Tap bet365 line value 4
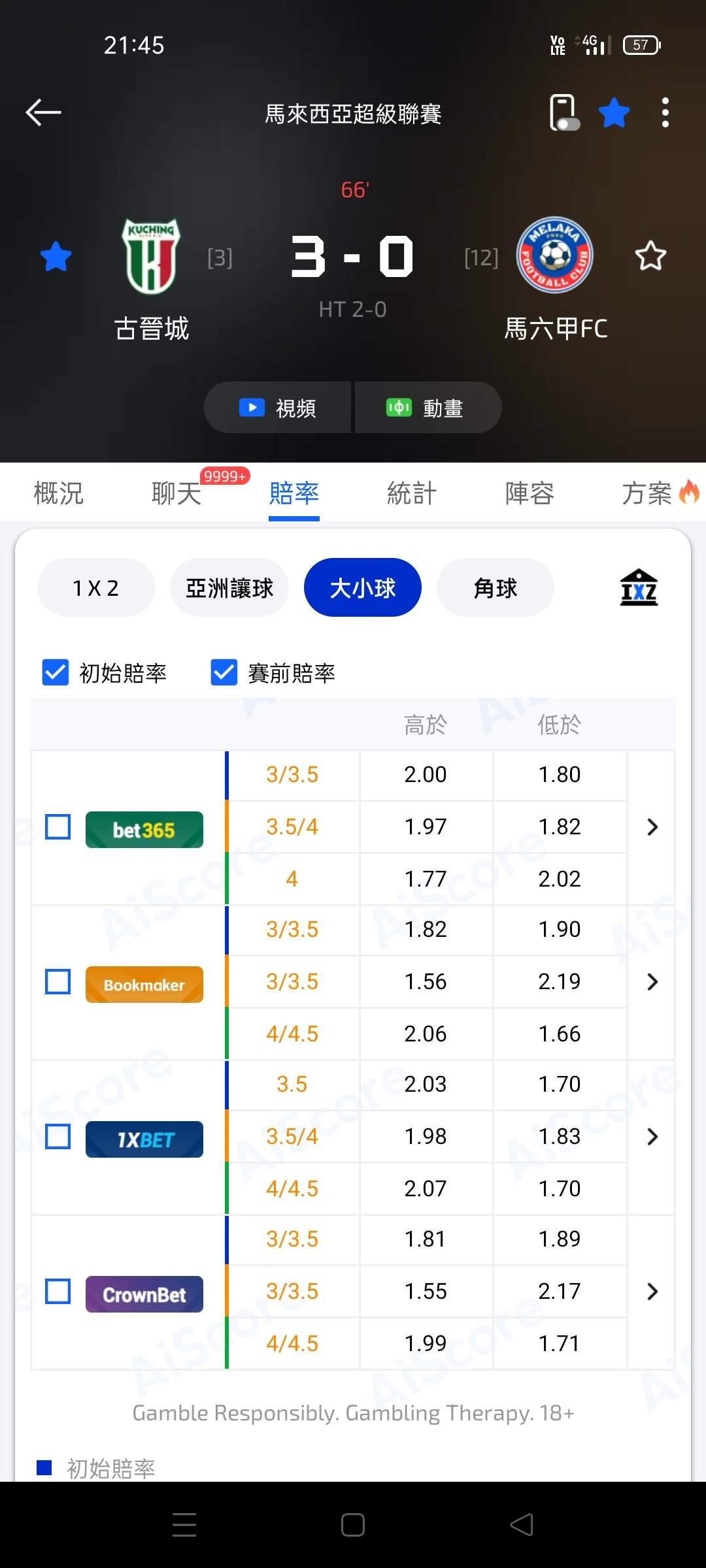Screen dimensions: 706x1568 (292, 879)
